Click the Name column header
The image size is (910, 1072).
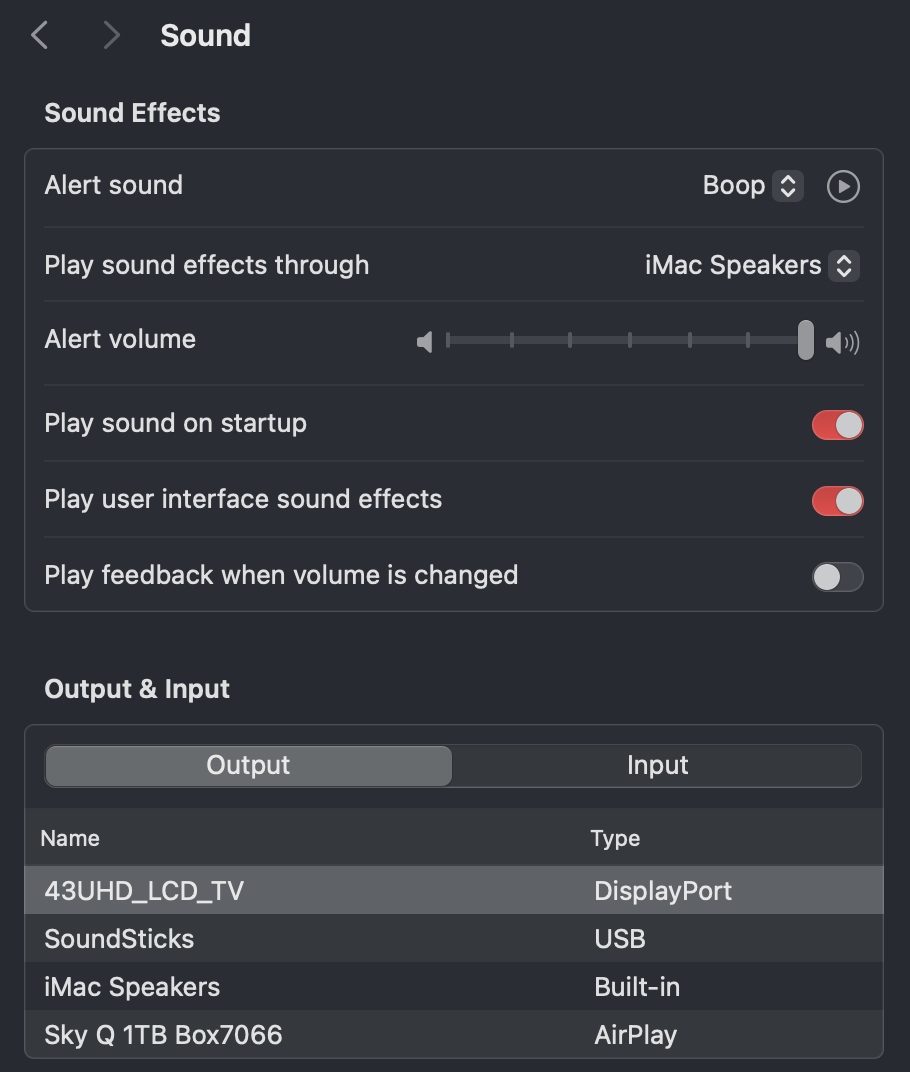point(70,838)
